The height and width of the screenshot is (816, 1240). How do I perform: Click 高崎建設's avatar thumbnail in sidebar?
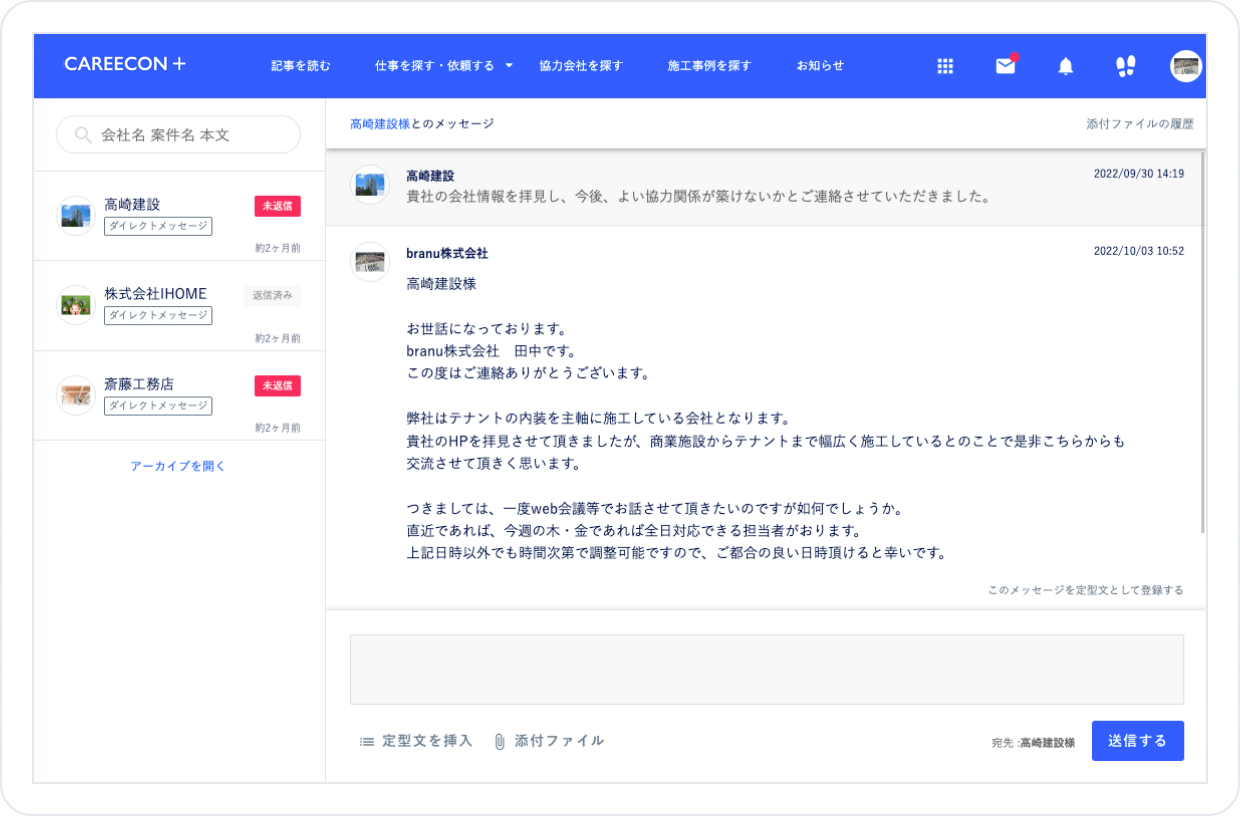click(x=75, y=213)
